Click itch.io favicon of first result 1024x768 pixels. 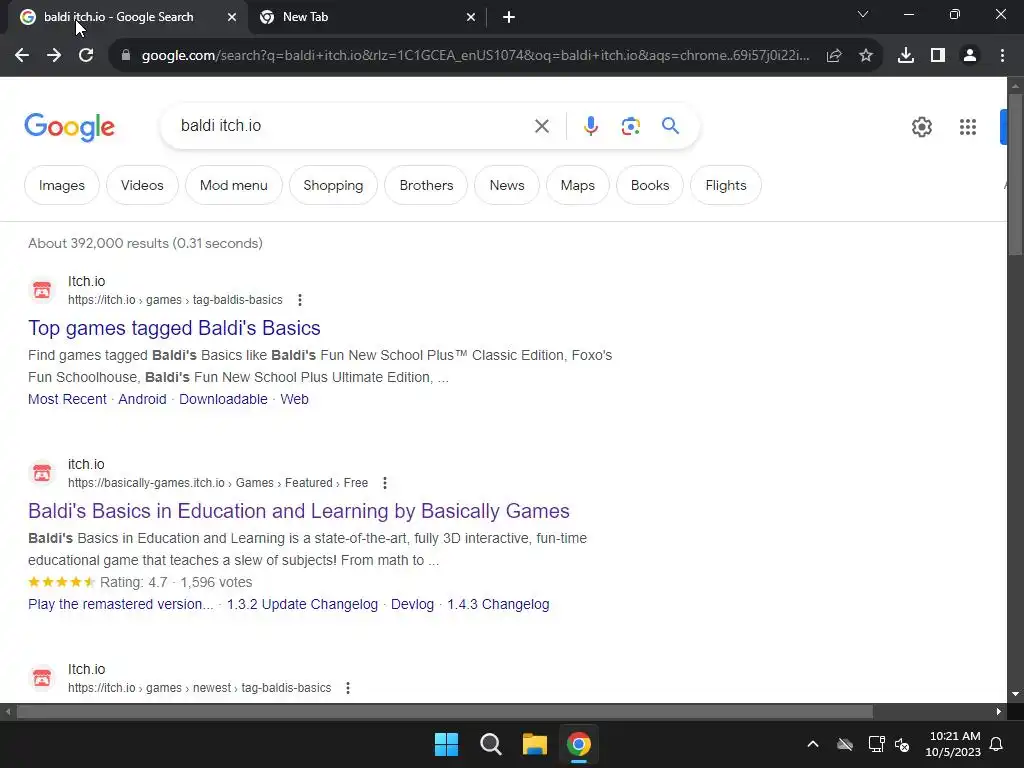[x=42, y=290]
